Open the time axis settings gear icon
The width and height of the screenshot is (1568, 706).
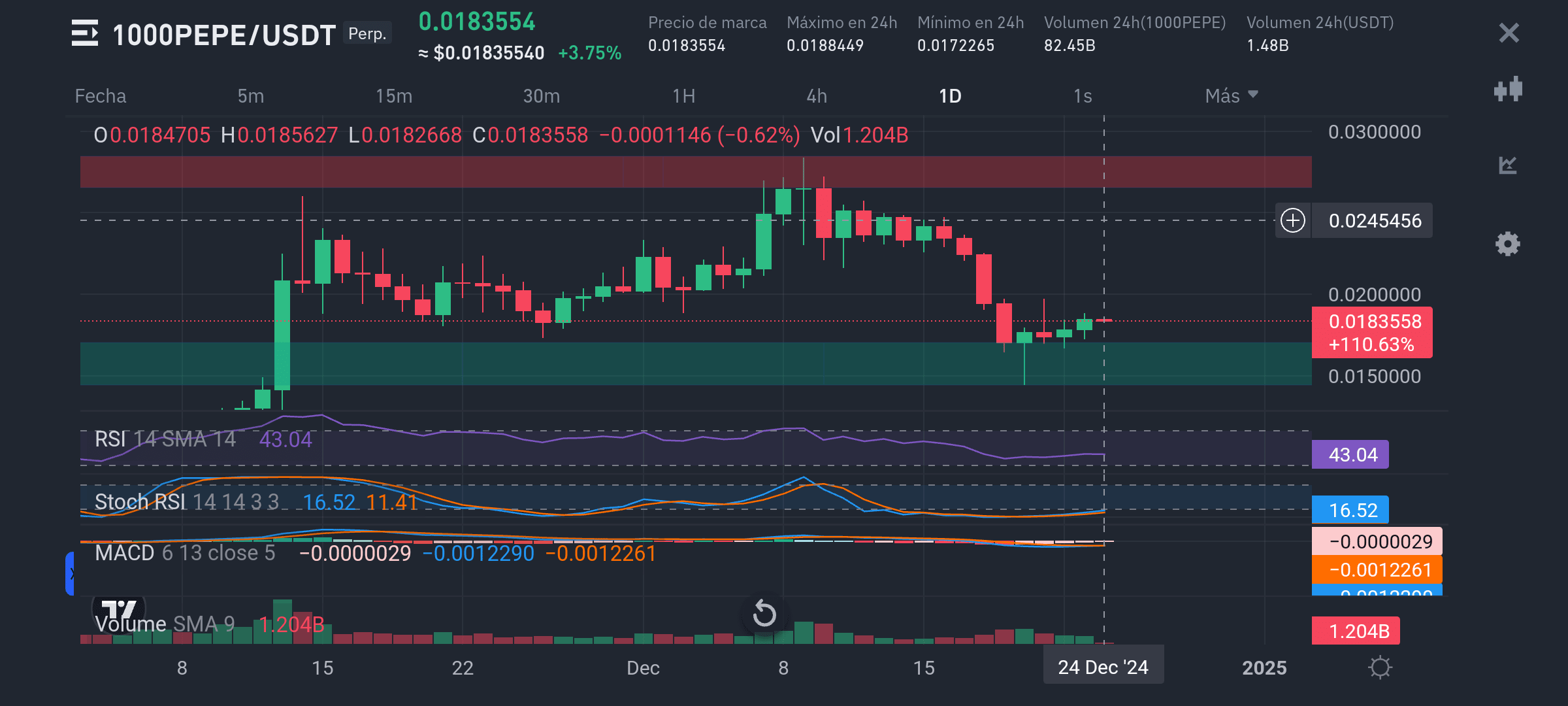point(1380,667)
